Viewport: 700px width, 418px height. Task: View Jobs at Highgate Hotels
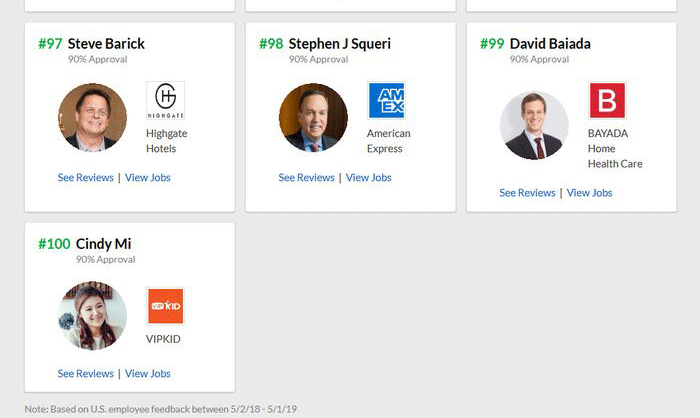pyautogui.click(x=148, y=178)
